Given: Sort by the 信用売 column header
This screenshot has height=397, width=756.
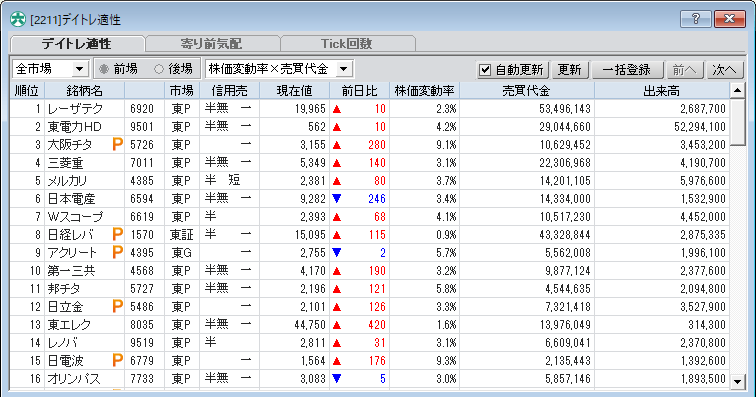Looking at the screenshot, I should pos(230,91).
